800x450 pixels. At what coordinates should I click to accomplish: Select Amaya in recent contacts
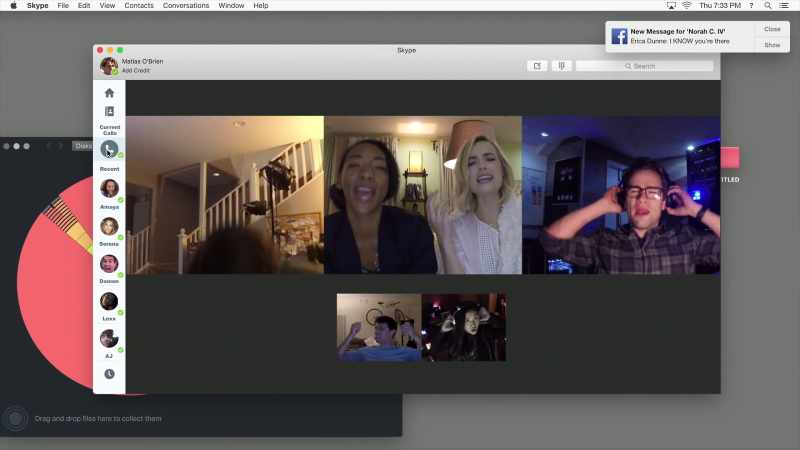(x=109, y=188)
